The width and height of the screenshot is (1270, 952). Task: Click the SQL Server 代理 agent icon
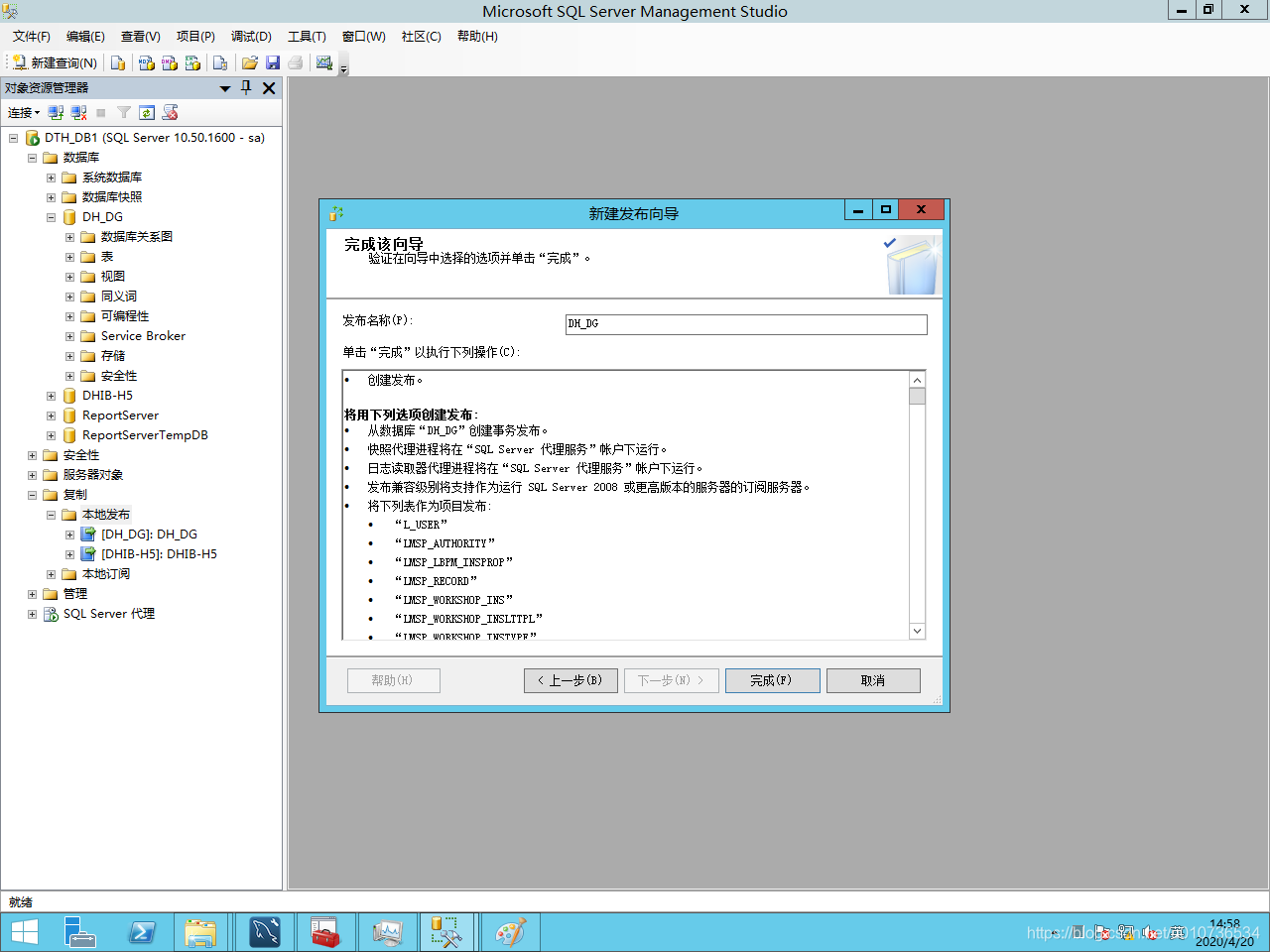coord(51,614)
